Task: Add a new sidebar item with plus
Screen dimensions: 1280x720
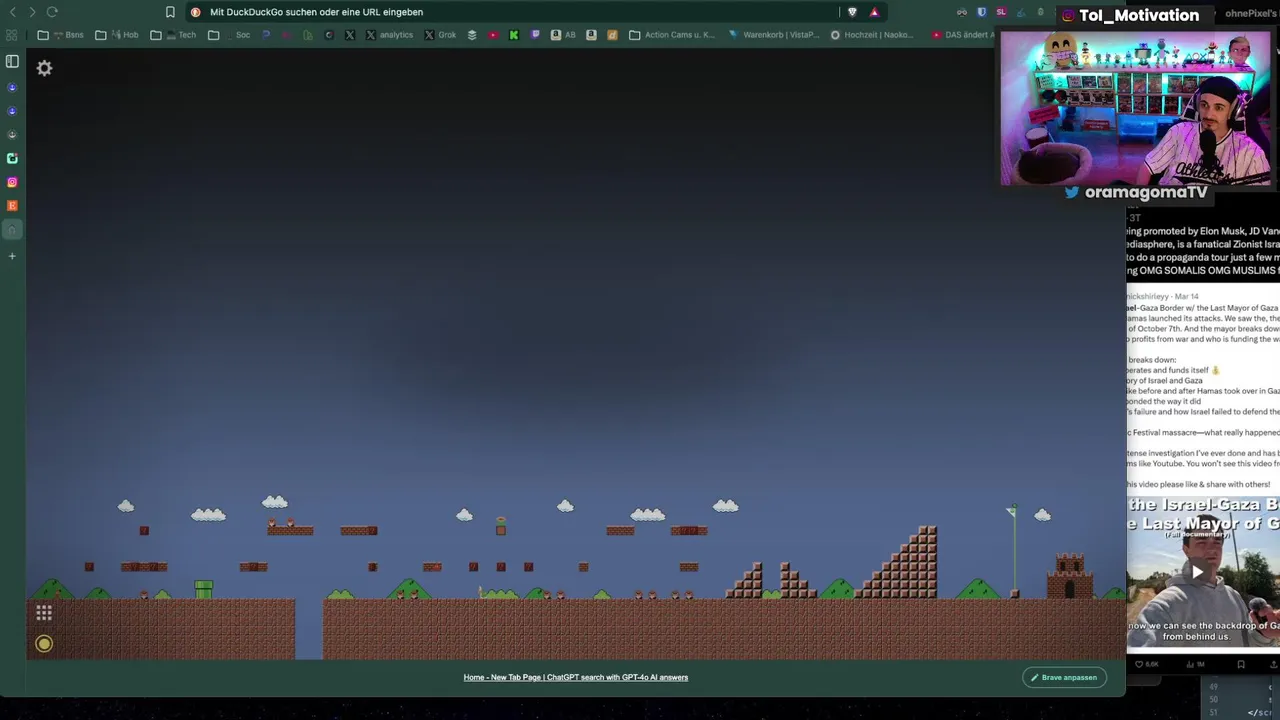Action: (12, 256)
